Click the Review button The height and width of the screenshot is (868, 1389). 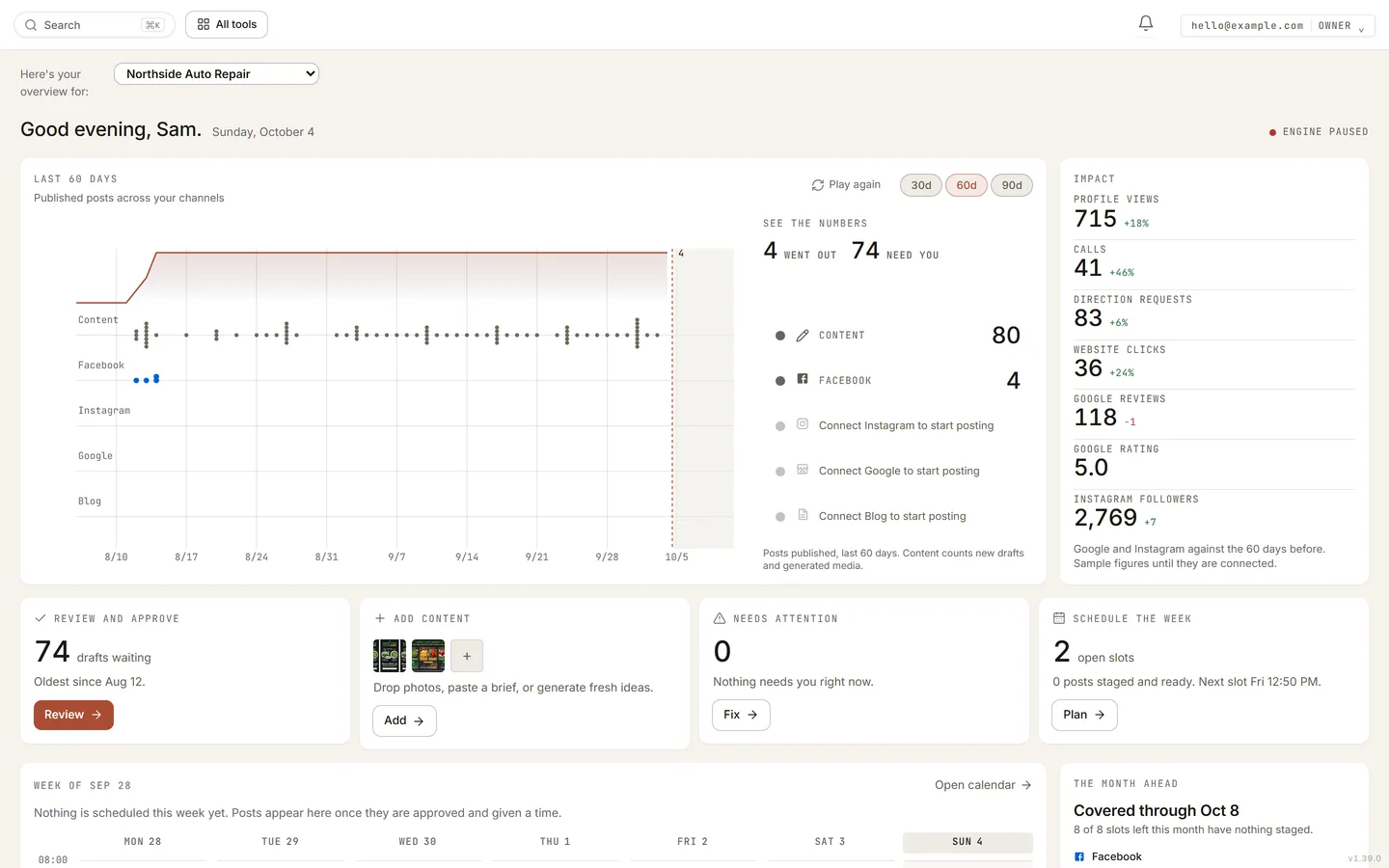pyautogui.click(x=73, y=715)
